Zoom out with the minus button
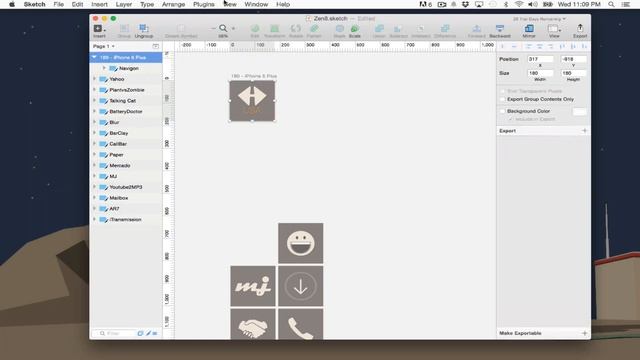The image size is (640, 360). [213, 29]
